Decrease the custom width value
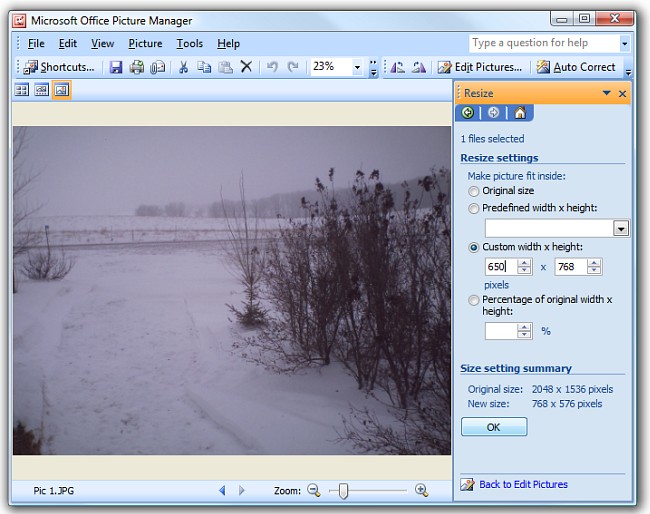The width and height of the screenshot is (650, 514). click(525, 270)
